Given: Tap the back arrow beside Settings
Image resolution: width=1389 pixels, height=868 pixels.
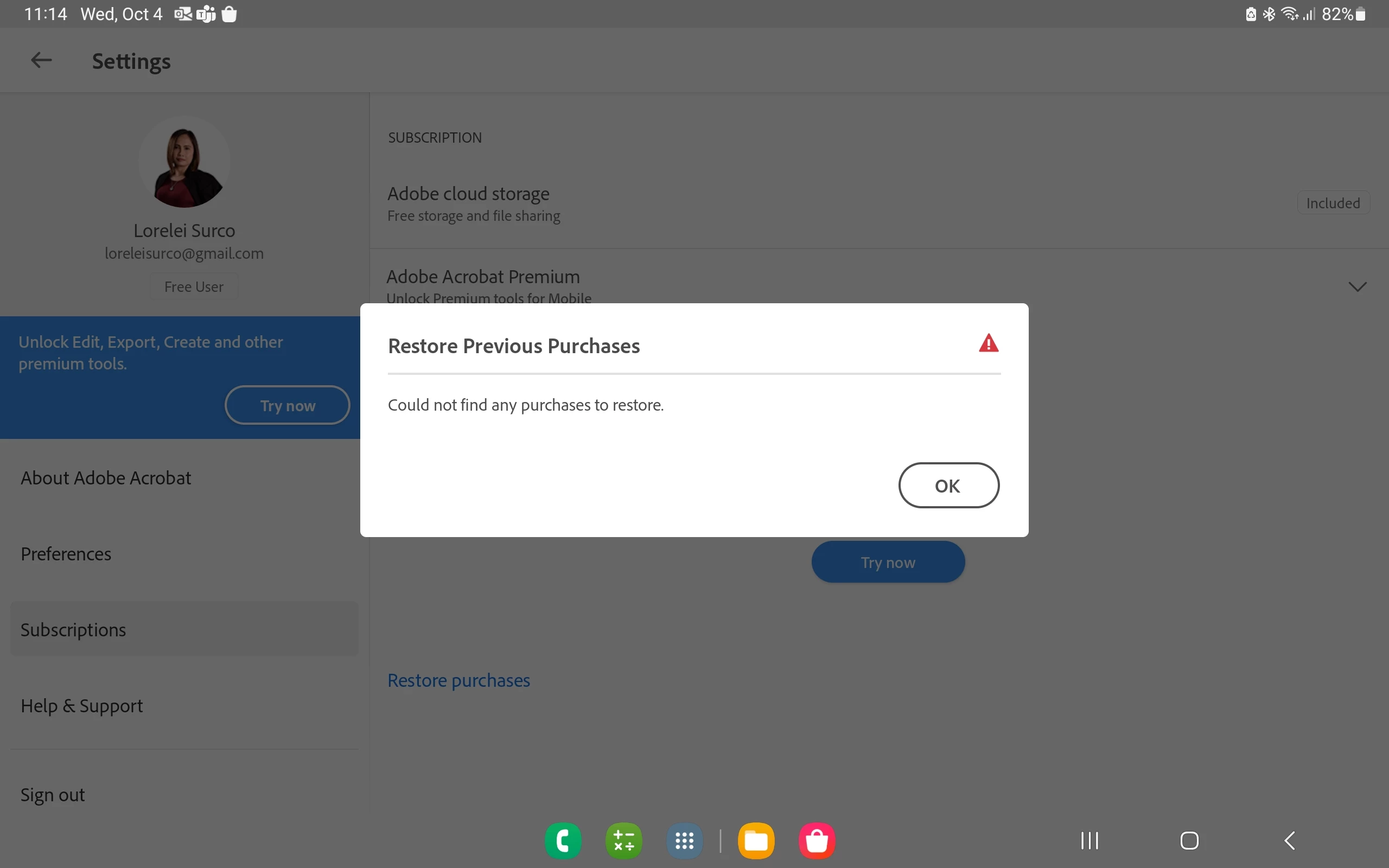Looking at the screenshot, I should tap(41, 60).
